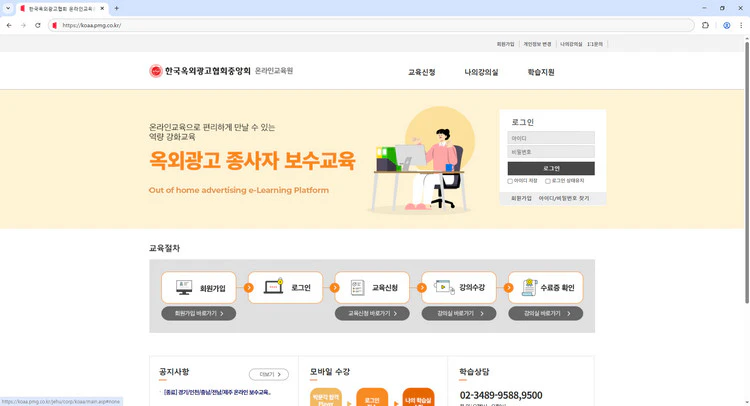Click the 공지사항 section heading
The height and width of the screenshot is (406, 750).
point(174,372)
